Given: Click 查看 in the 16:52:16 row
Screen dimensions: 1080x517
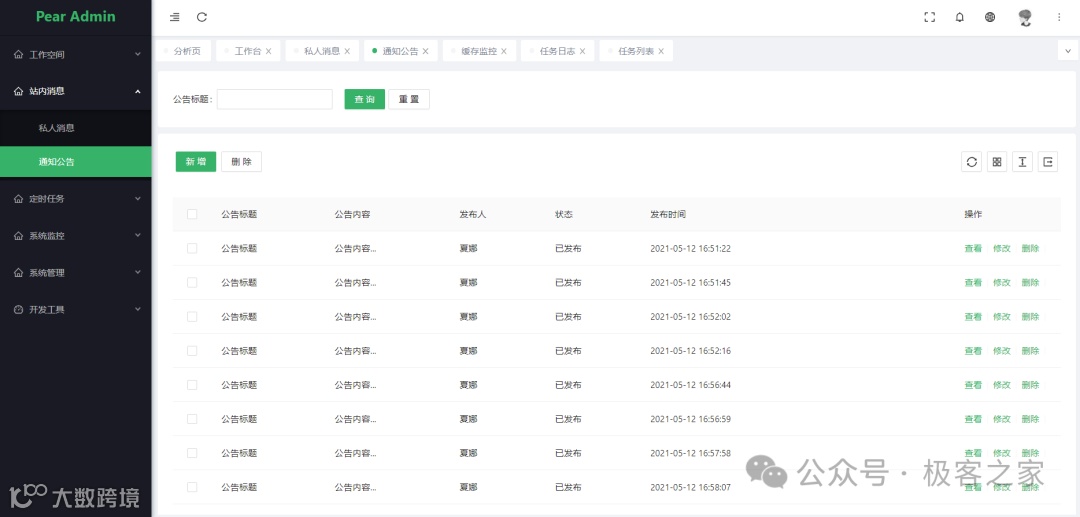Looking at the screenshot, I should coord(973,350).
